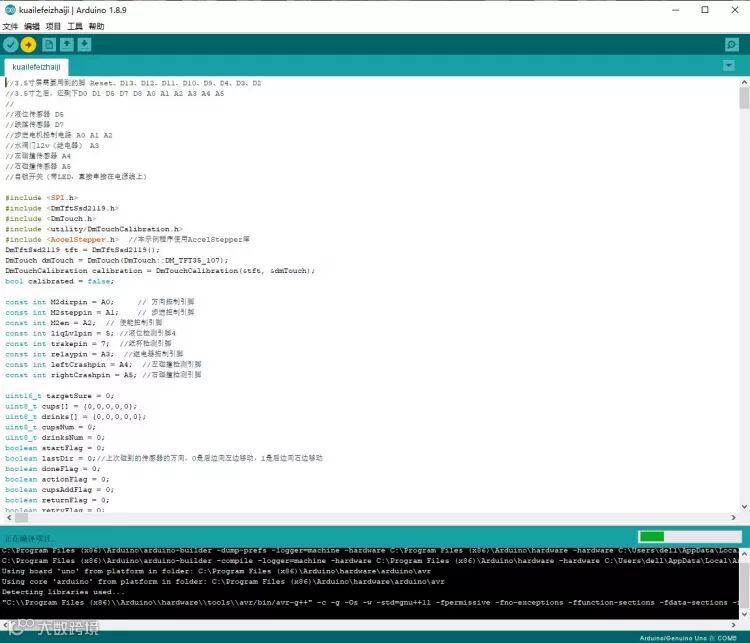Click the console scroll-up arrow
The image size is (750, 643).
point(744,554)
